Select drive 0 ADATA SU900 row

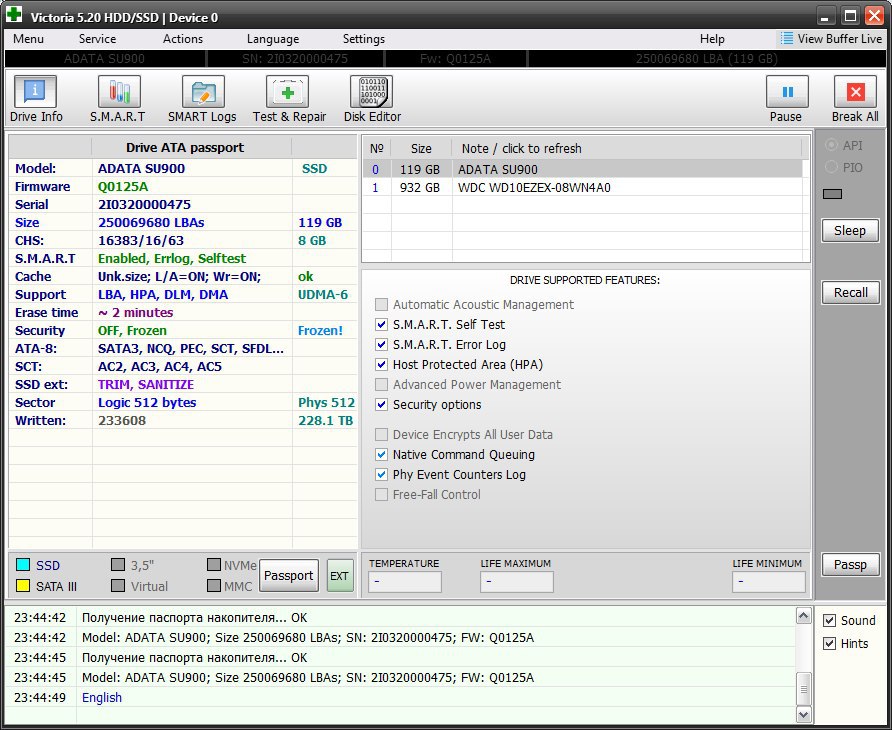click(x=583, y=170)
